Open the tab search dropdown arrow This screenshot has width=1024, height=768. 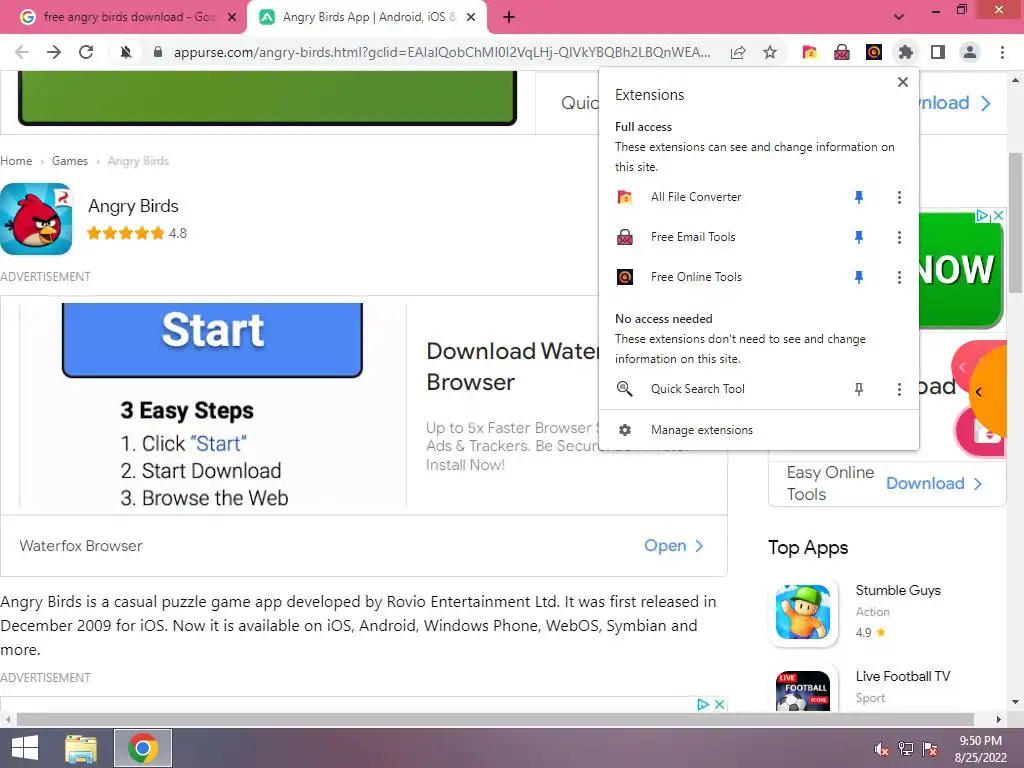pyautogui.click(x=899, y=17)
